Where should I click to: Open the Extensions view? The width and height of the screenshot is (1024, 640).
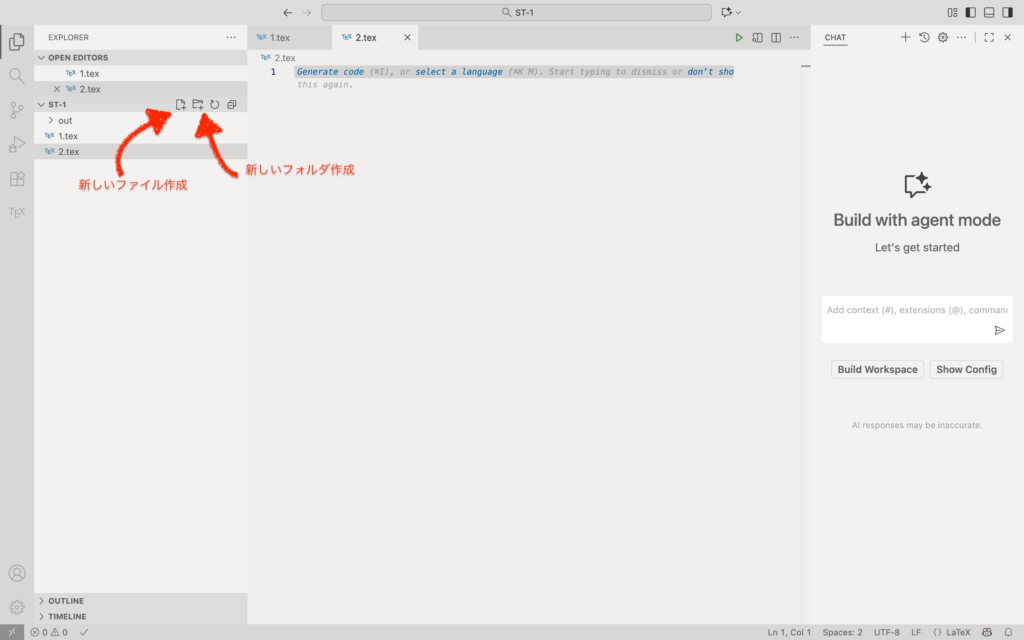pos(16,179)
